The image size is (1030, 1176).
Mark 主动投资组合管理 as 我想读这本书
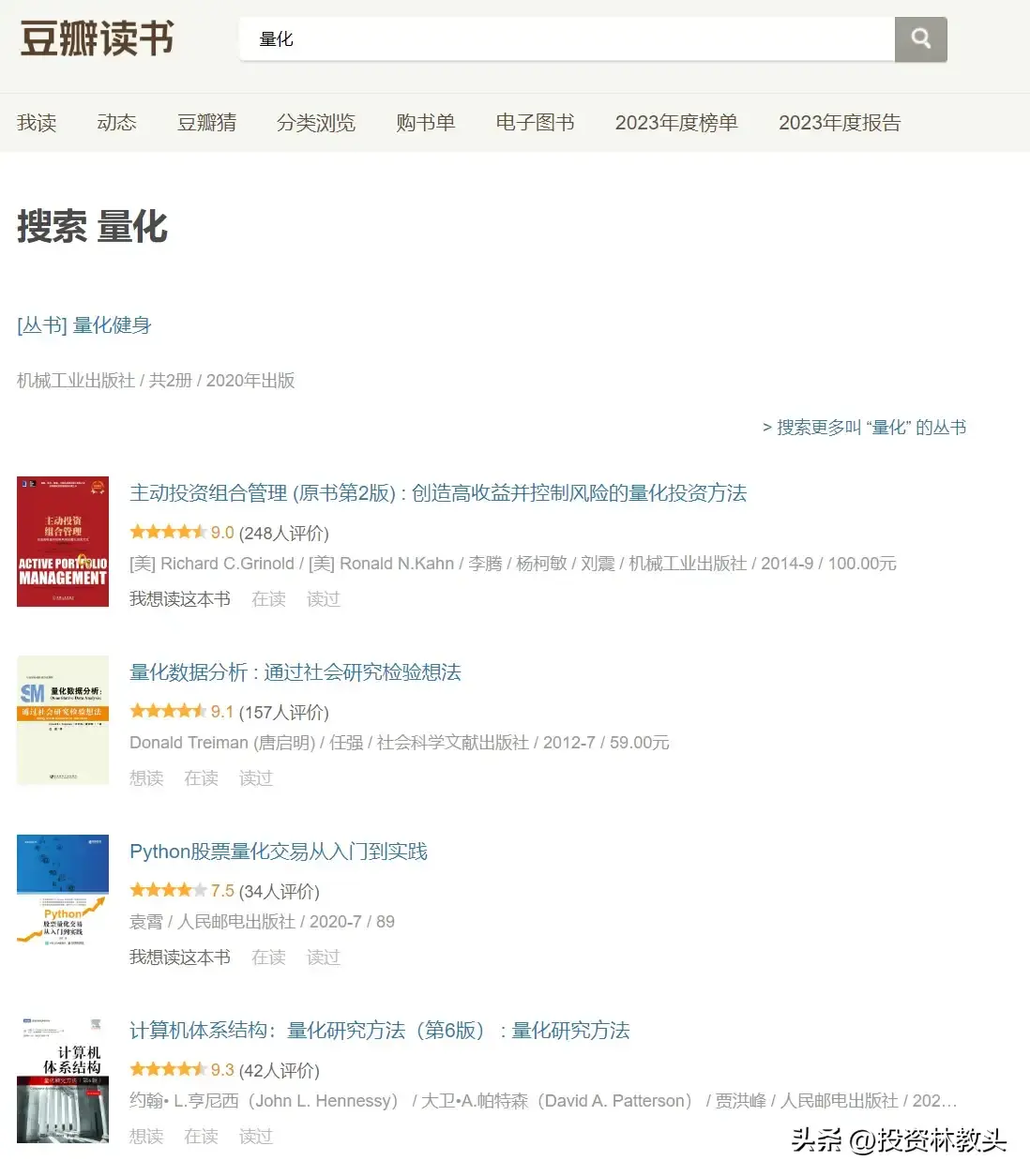click(180, 599)
